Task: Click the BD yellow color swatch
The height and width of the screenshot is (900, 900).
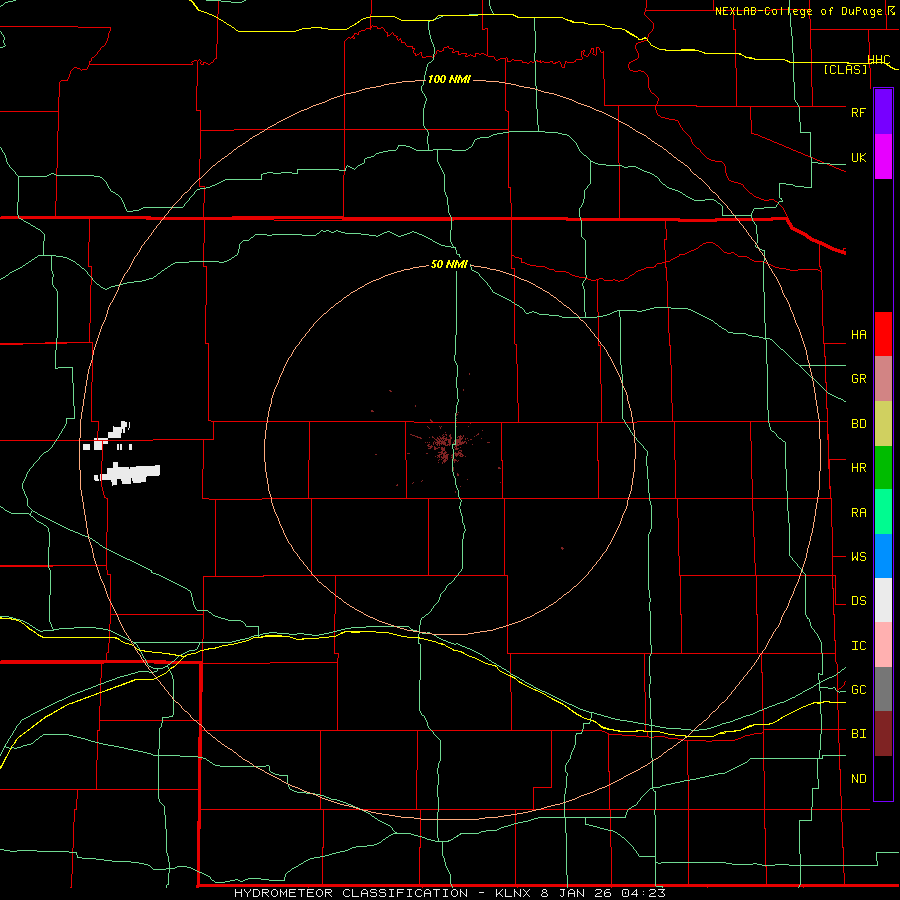Action: tap(883, 424)
